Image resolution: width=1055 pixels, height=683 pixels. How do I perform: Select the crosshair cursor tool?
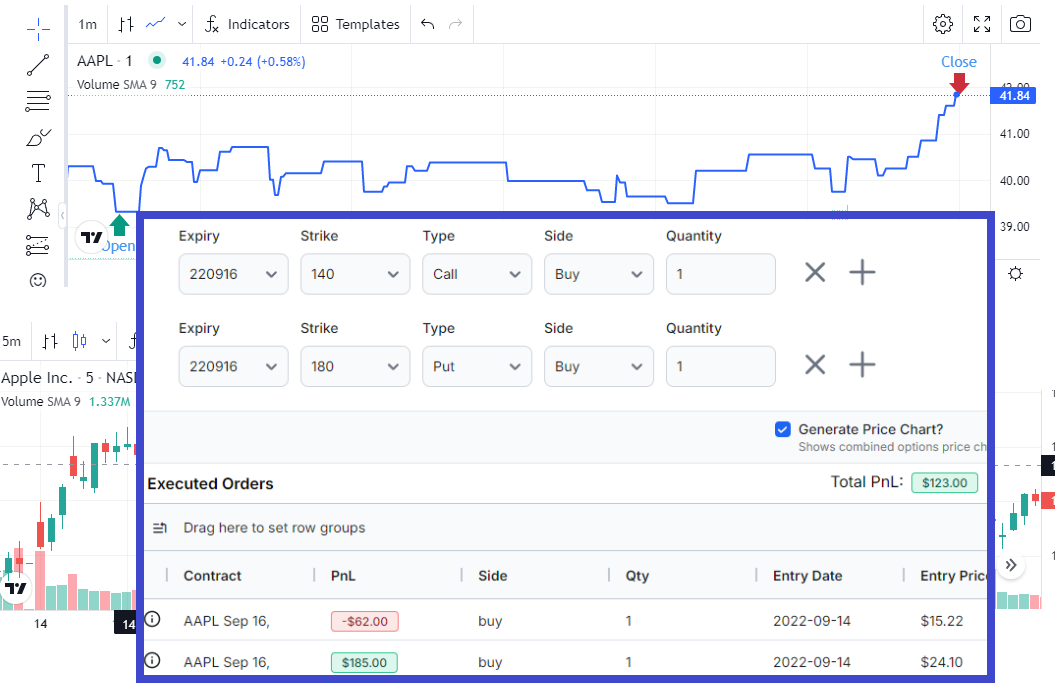(x=38, y=28)
